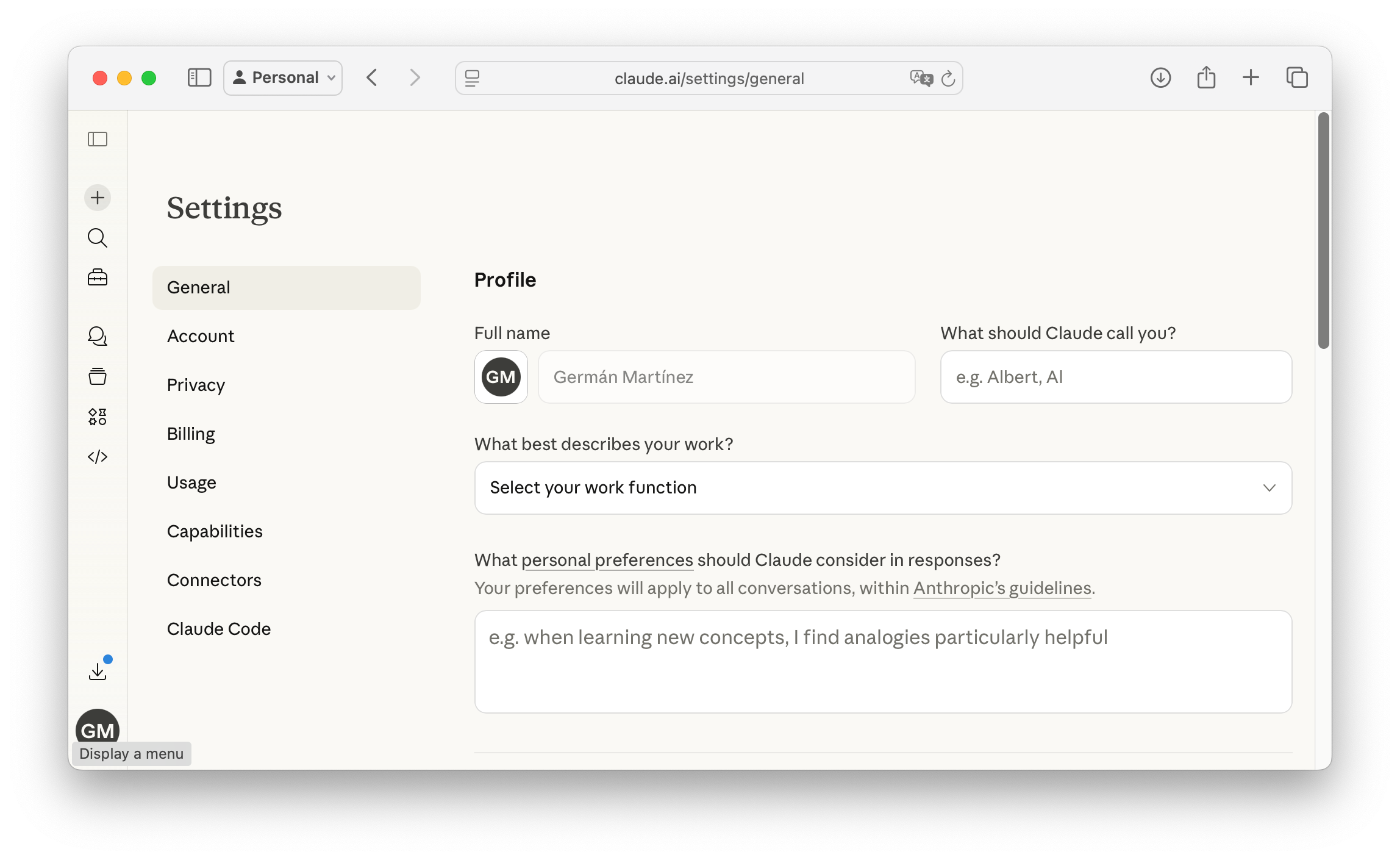Toggle the Safari sidebar button
1400x860 pixels.
[199, 77]
